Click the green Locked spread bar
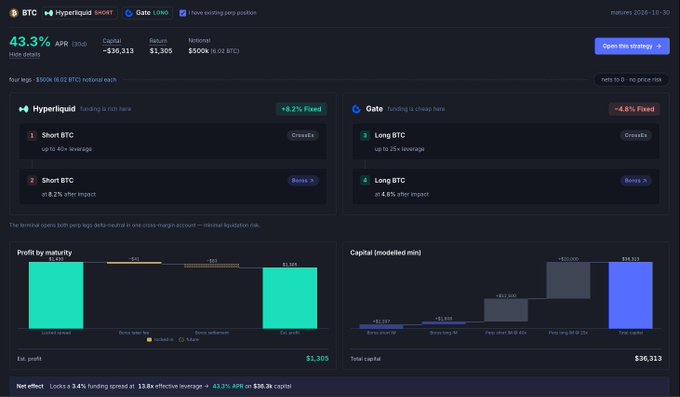The width and height of the screenshot is (680, 397). pos(56,295)
